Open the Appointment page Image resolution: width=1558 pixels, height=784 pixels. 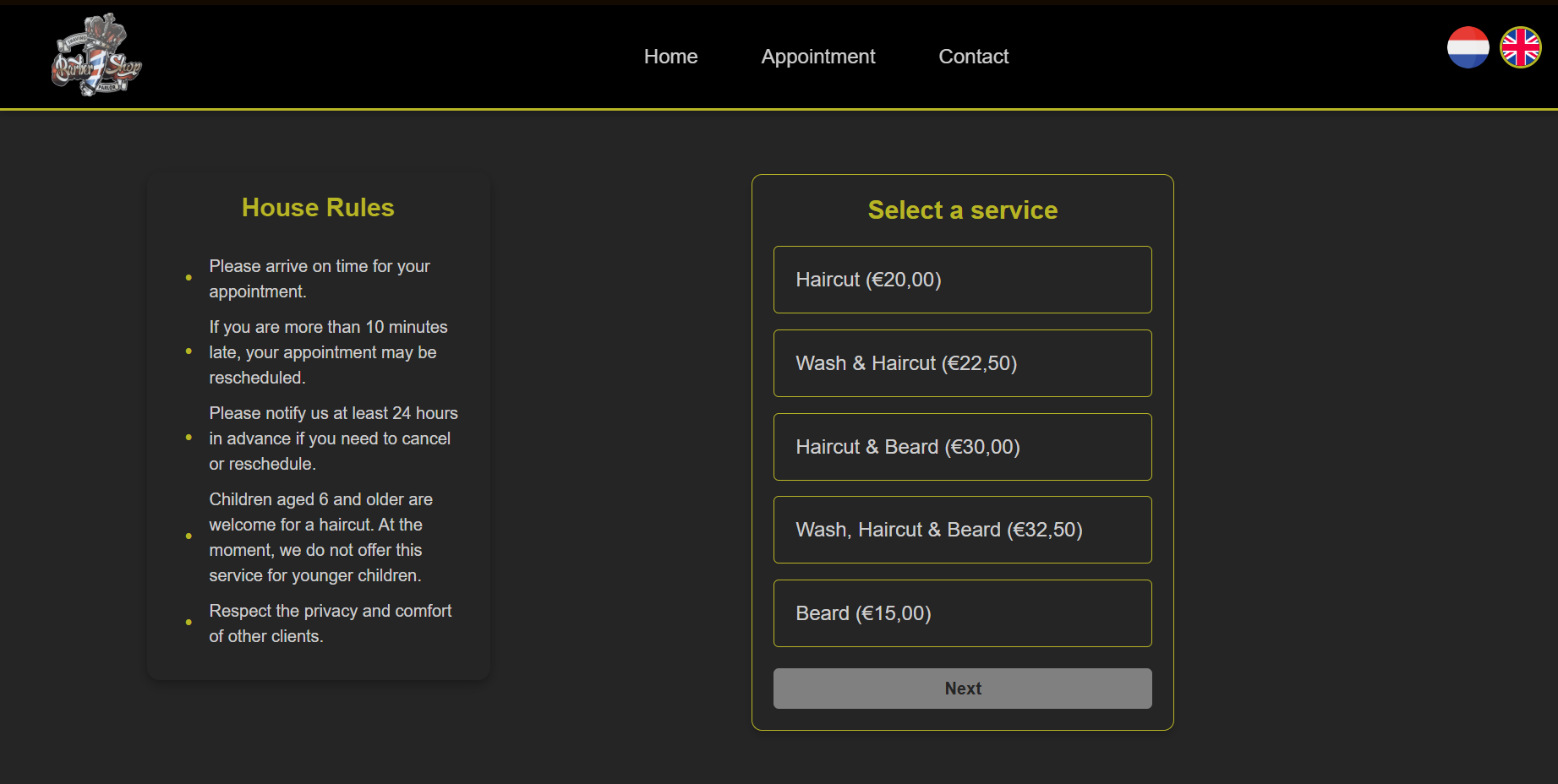click(817, 56)
